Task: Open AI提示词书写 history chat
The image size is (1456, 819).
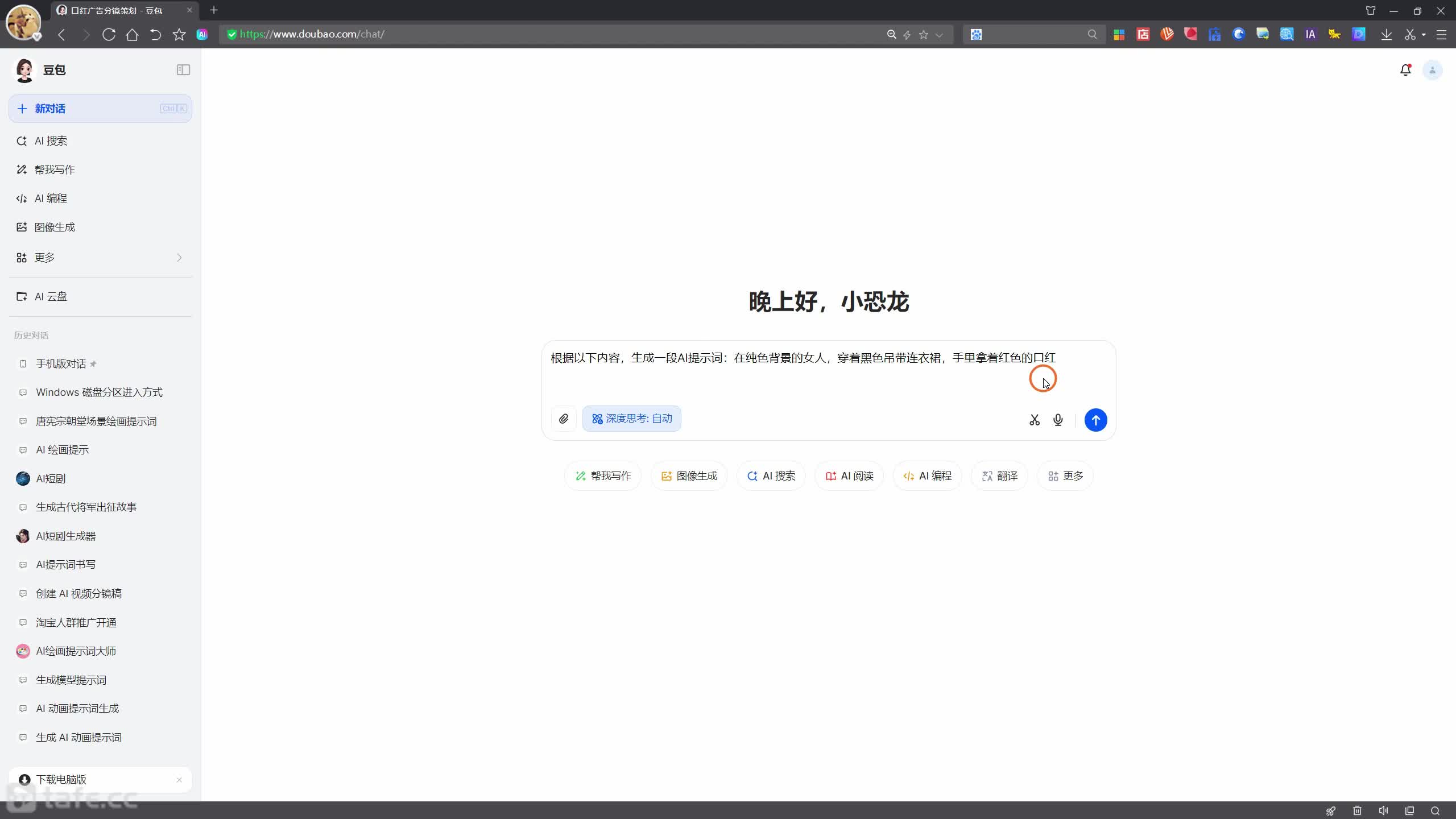Action: click(x=100, y=565)
